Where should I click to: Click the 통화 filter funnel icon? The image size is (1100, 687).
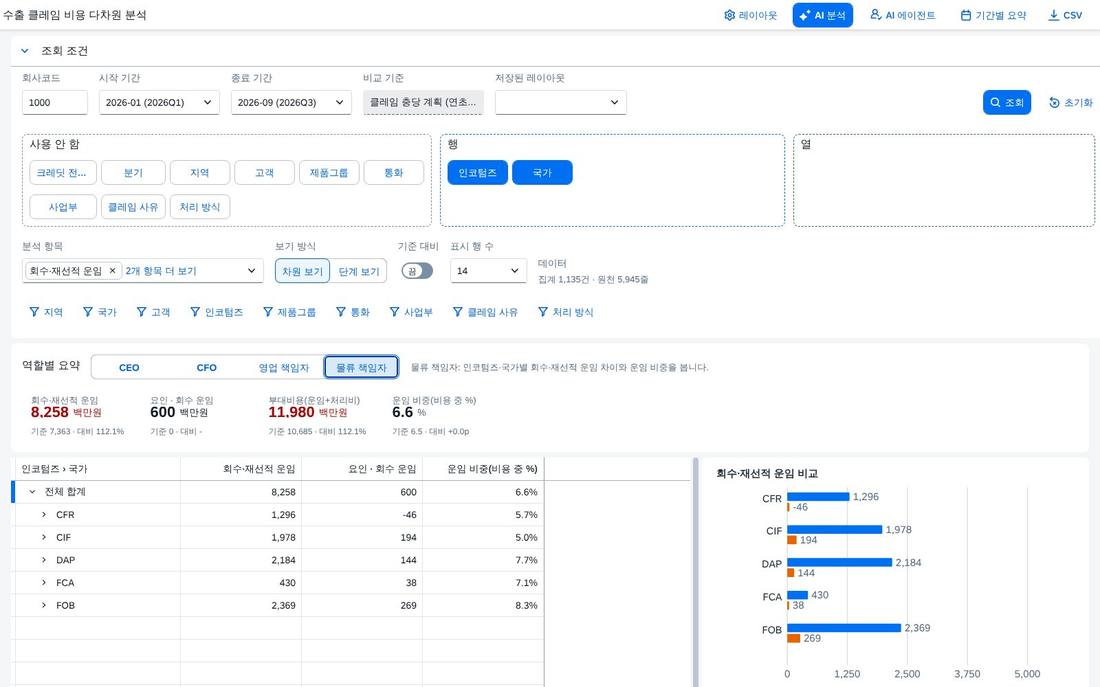pyautogui.click(x=341, y=312)
